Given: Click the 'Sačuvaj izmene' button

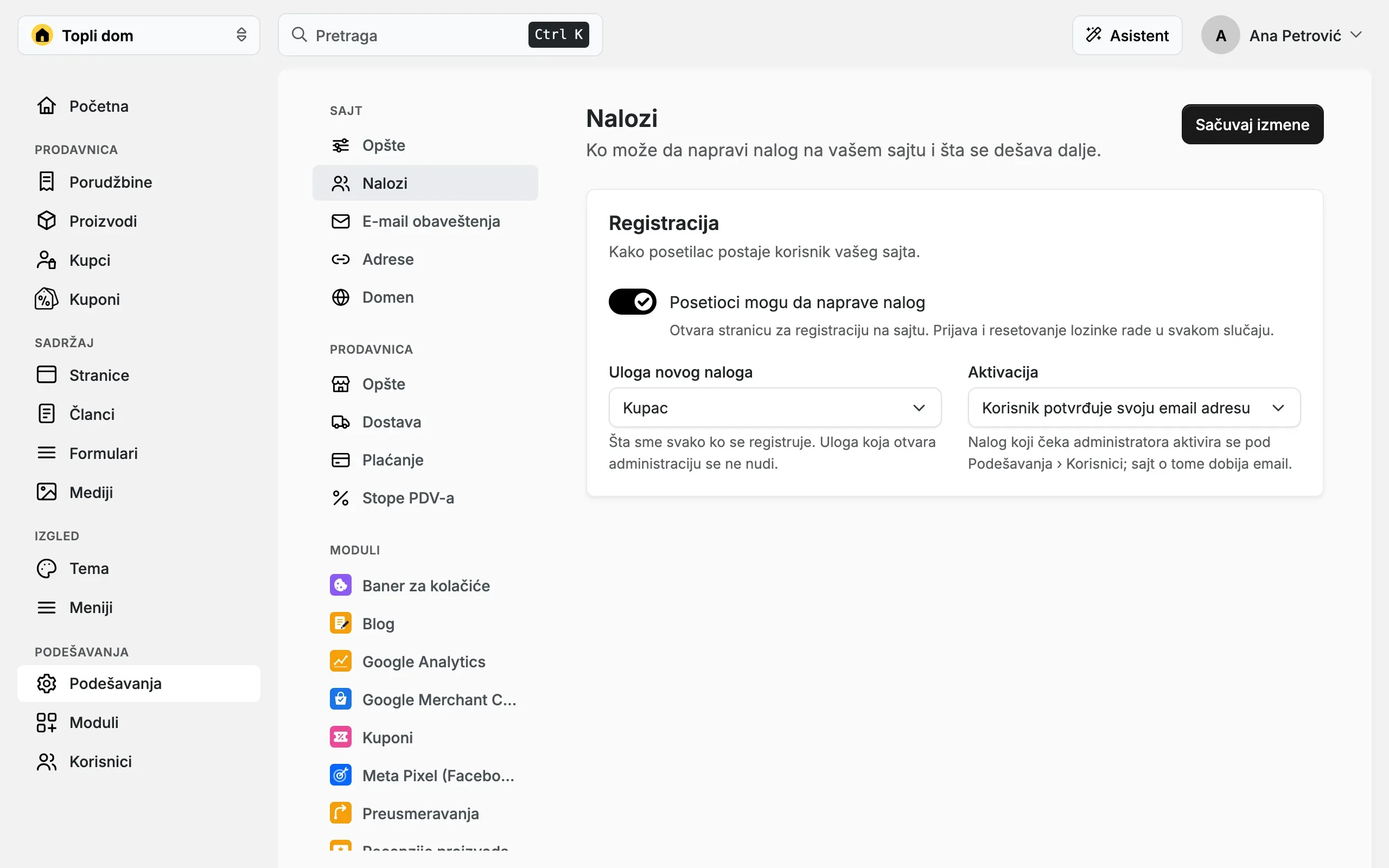Looking at the screenshot, I should [1252, 124].
